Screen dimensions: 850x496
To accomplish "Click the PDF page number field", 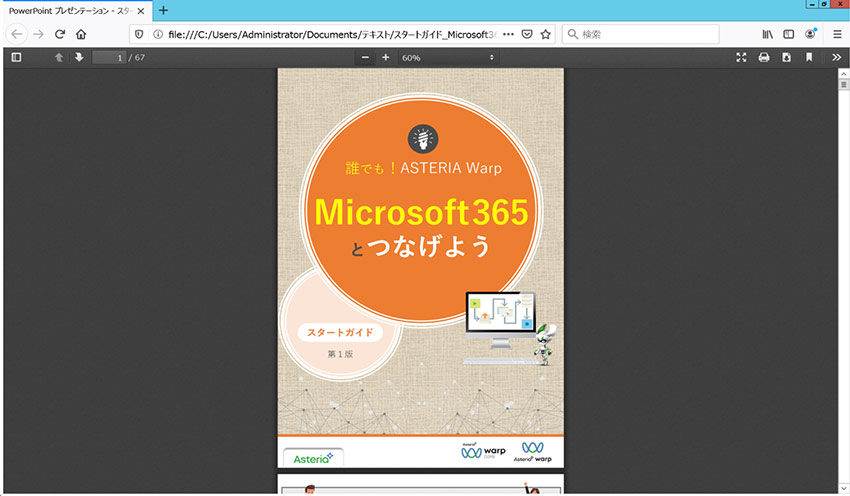I will coord(109,57).
